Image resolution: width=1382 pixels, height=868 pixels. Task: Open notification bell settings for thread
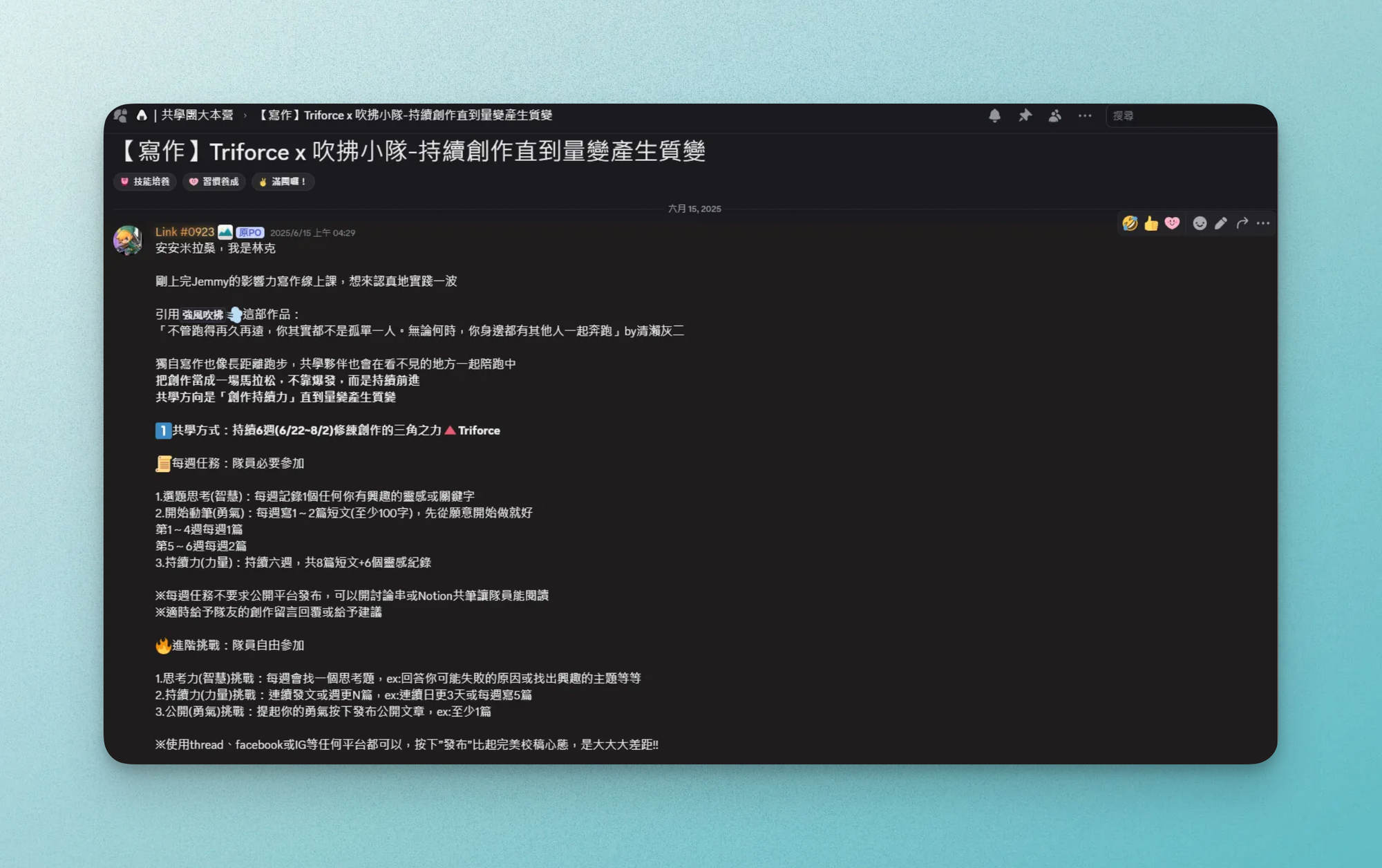[x=994, y=115]
